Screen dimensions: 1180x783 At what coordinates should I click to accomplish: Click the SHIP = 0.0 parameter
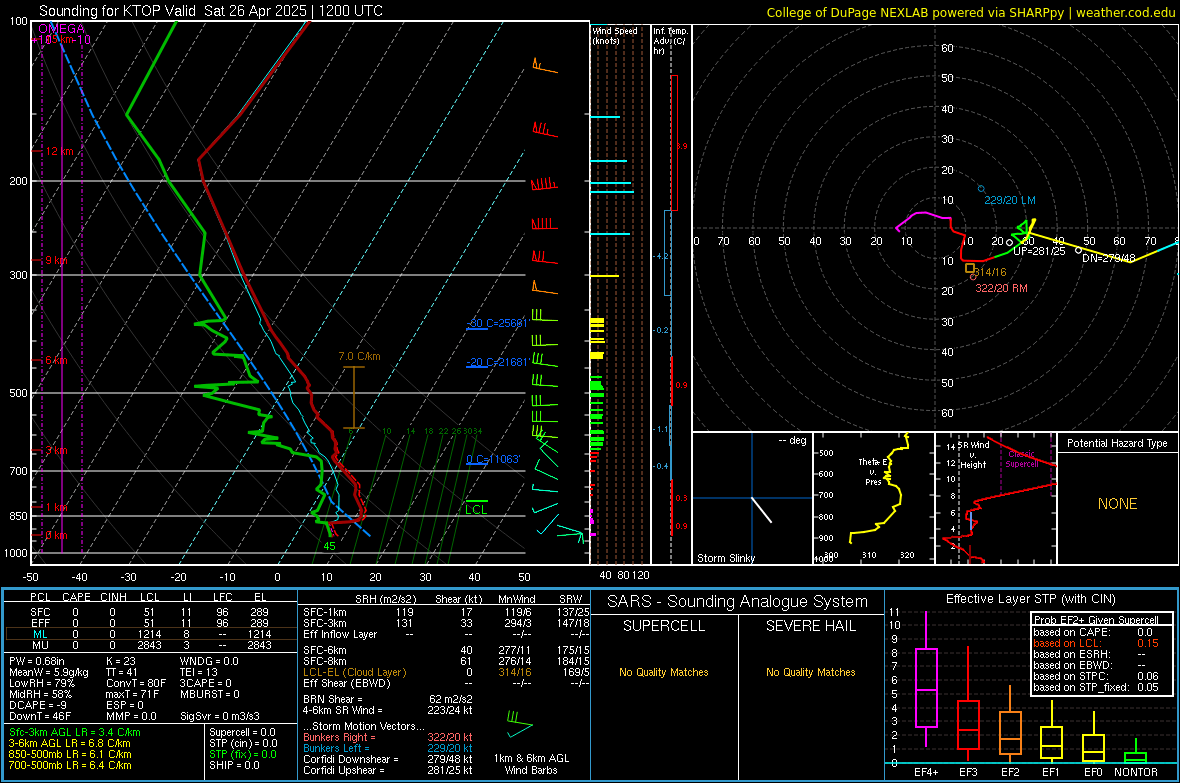[x=234, y=765]
